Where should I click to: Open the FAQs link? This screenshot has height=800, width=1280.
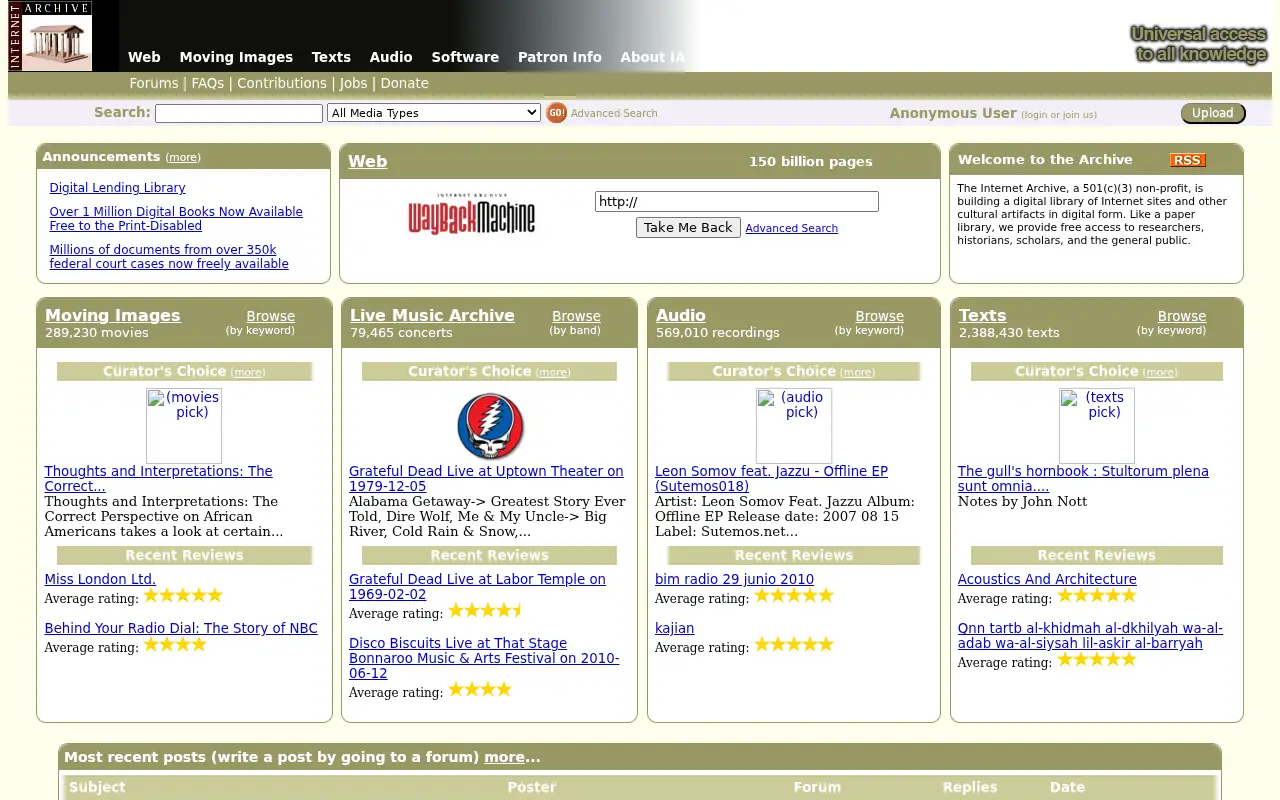pos(208,84)
